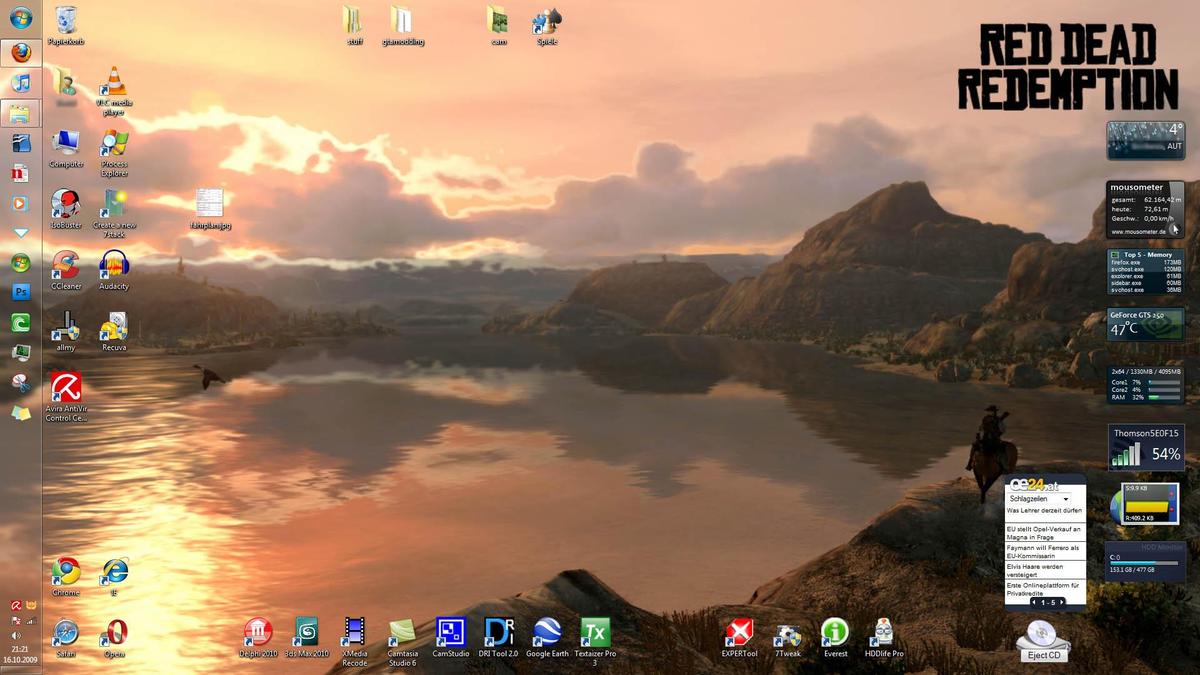Open the IsoBuster desktop shortcut
The width and height of the screenshot is (1200, 675).
pos(66,210)
